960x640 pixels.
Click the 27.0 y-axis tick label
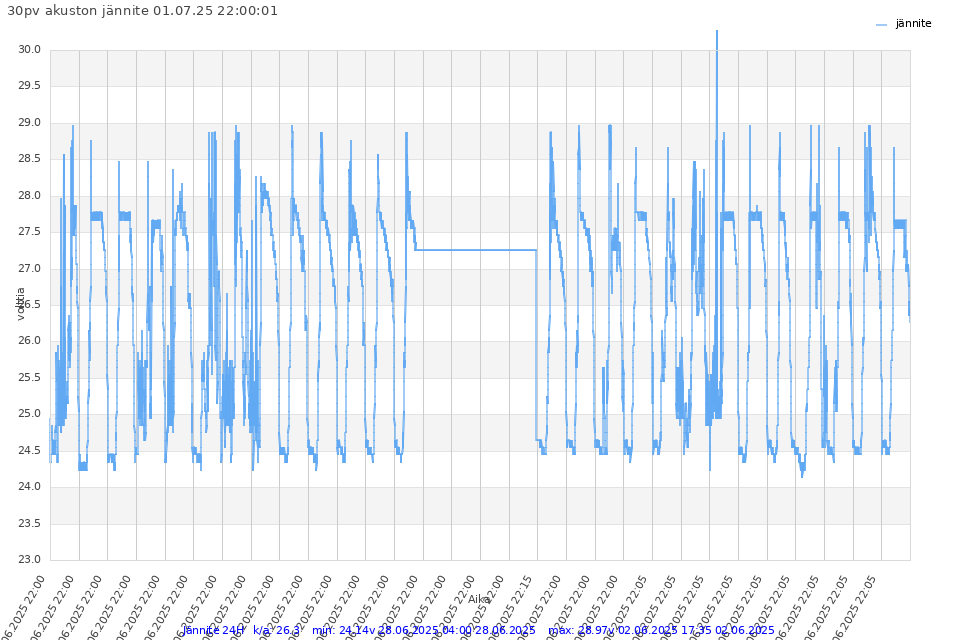point(30,269)
